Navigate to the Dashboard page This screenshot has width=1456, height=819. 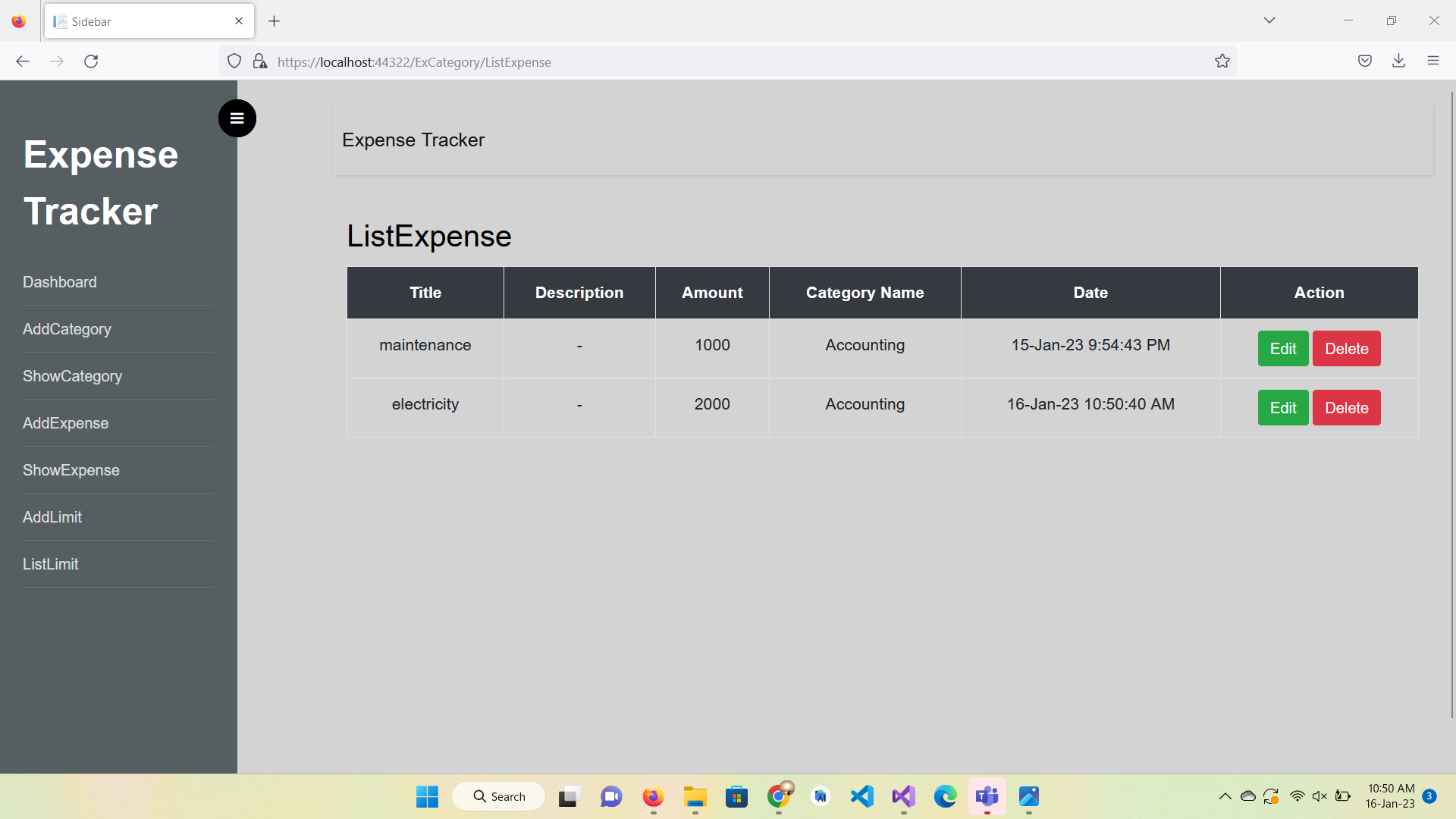[60, 281]
